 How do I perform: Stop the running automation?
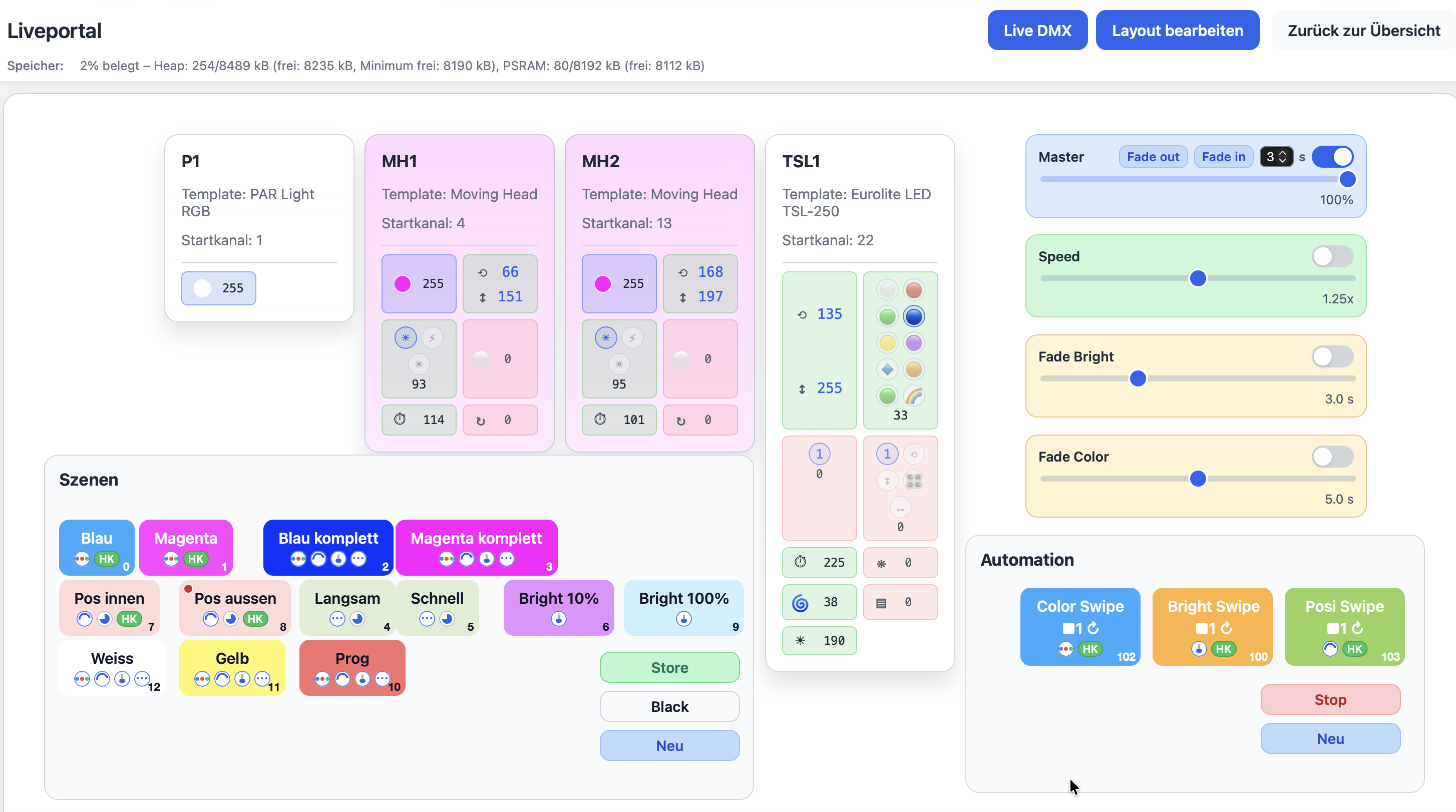(1330, 699)
